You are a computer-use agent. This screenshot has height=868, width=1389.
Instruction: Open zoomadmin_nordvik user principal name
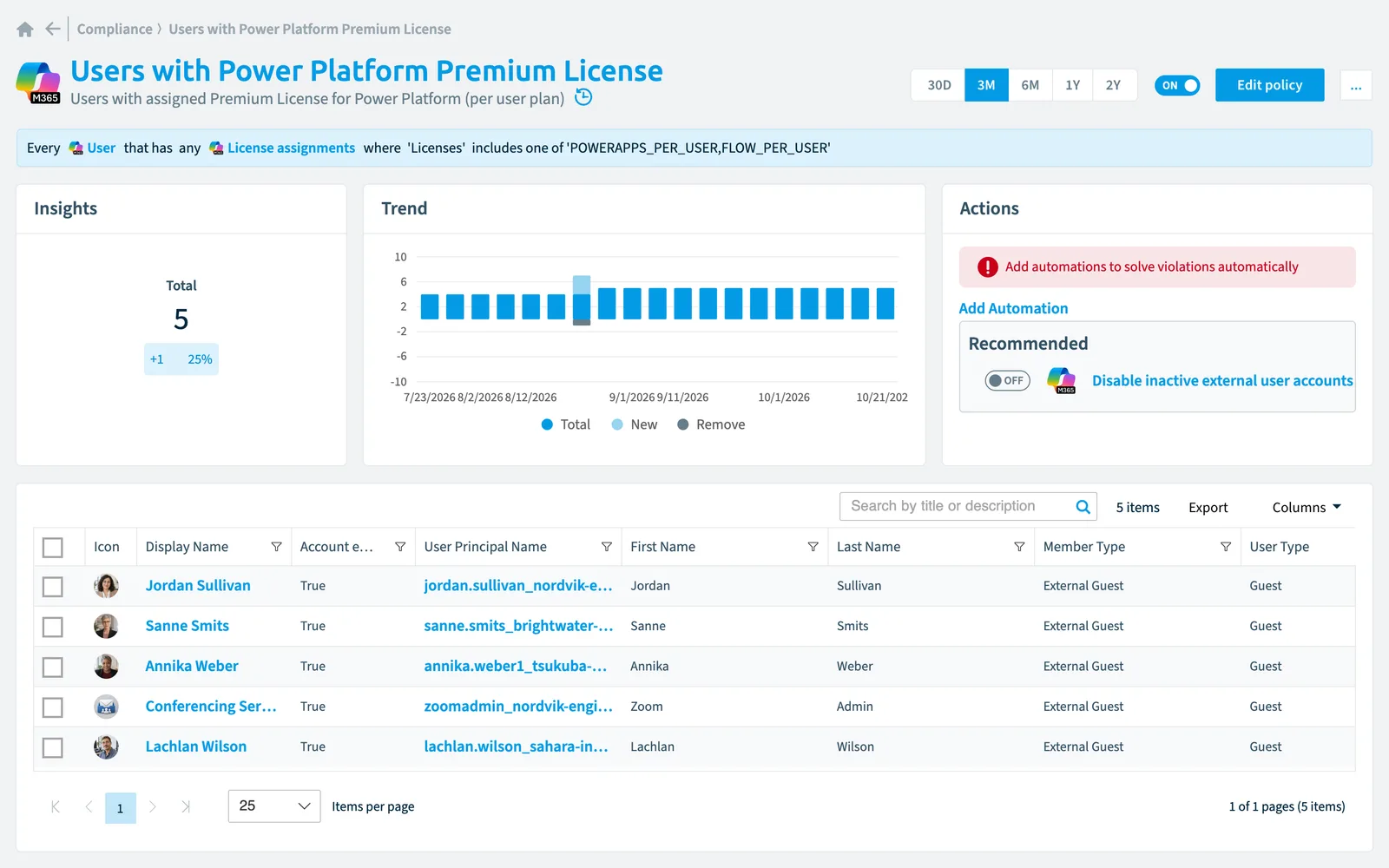(518, 706)
